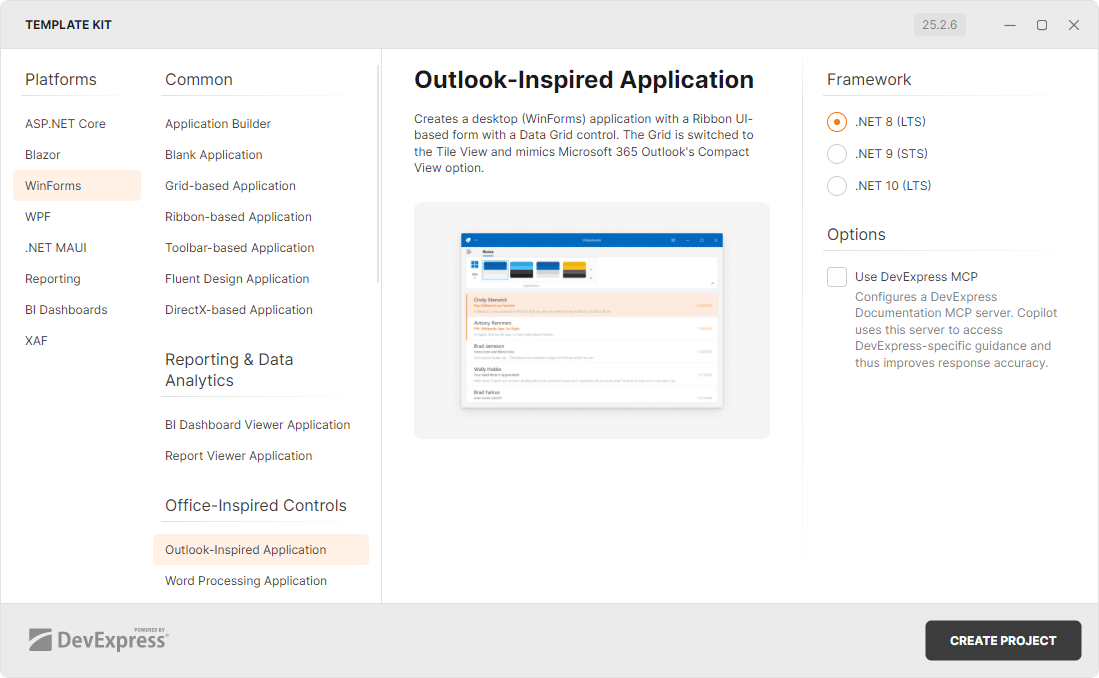Choose the Blank Application template
The image size is (1099, 678).
[x=214, y=154]
